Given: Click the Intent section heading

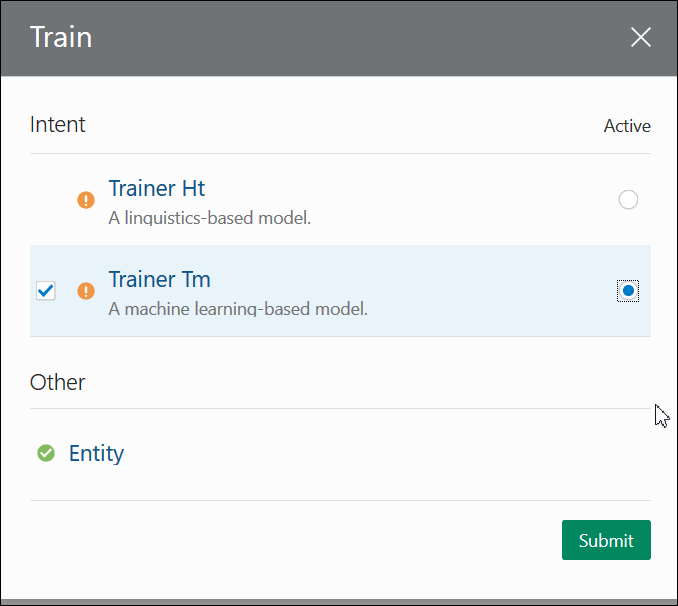Looking at the screenshot, I should (x=58, y=125).
